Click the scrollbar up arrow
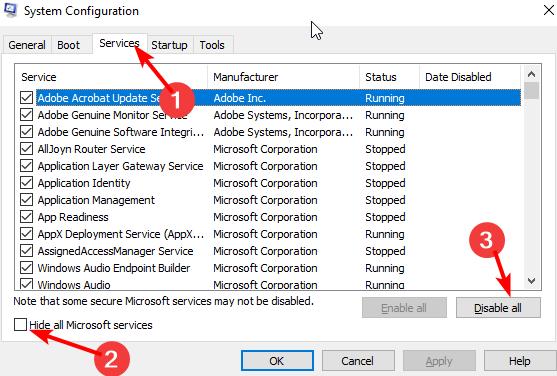The image size is (557, 376). pyautogui.click(x=531, y=74)
